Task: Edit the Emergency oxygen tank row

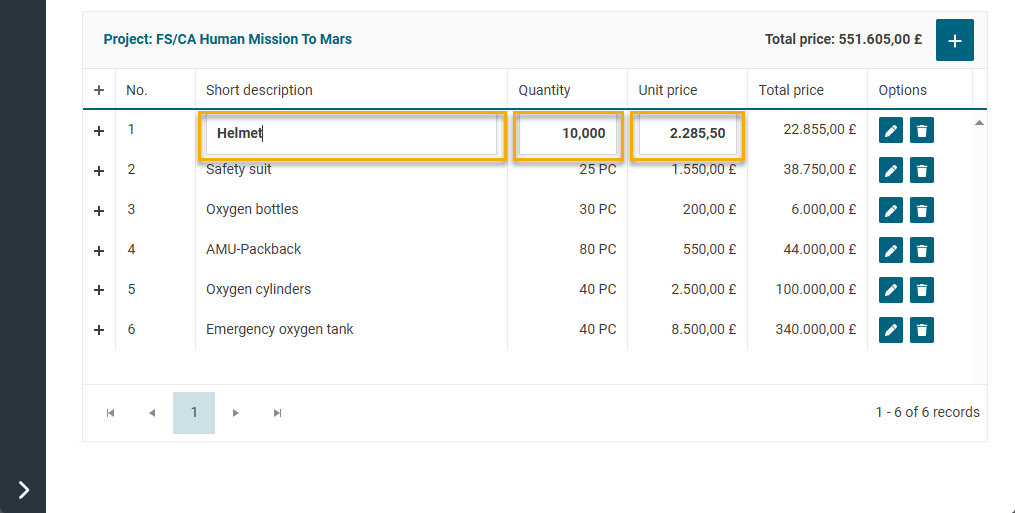Action: pyautogui.click(x=891, y=330)
